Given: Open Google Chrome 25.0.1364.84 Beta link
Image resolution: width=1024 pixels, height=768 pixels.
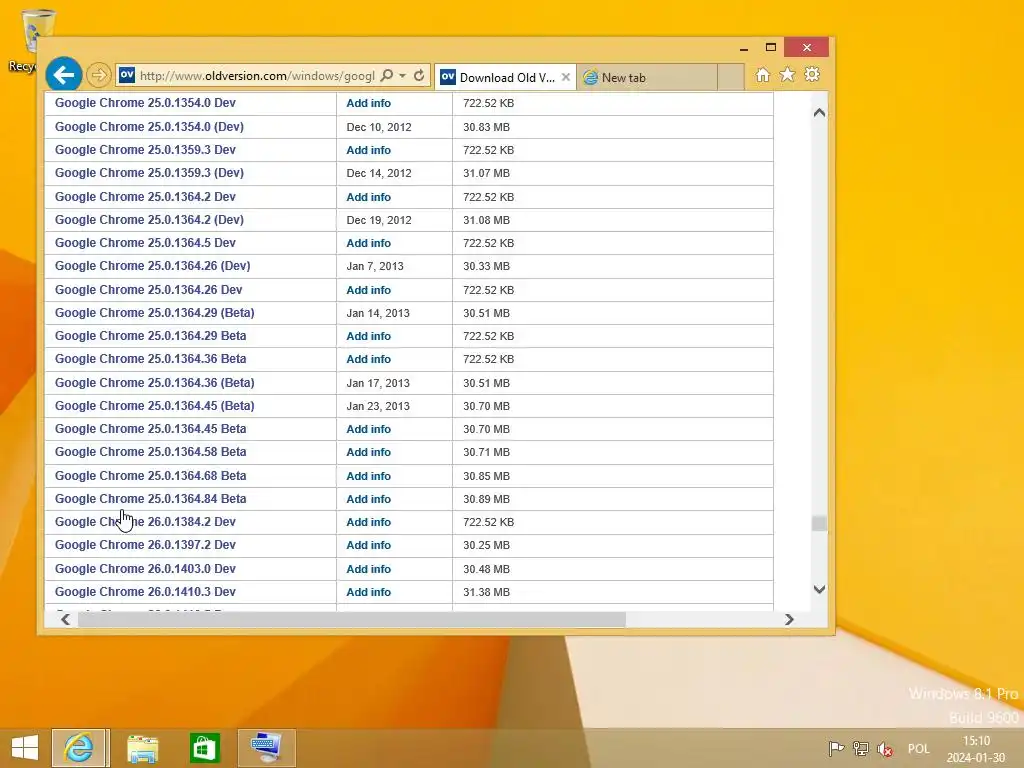Looking at the screenshot, I should (150, 499).
